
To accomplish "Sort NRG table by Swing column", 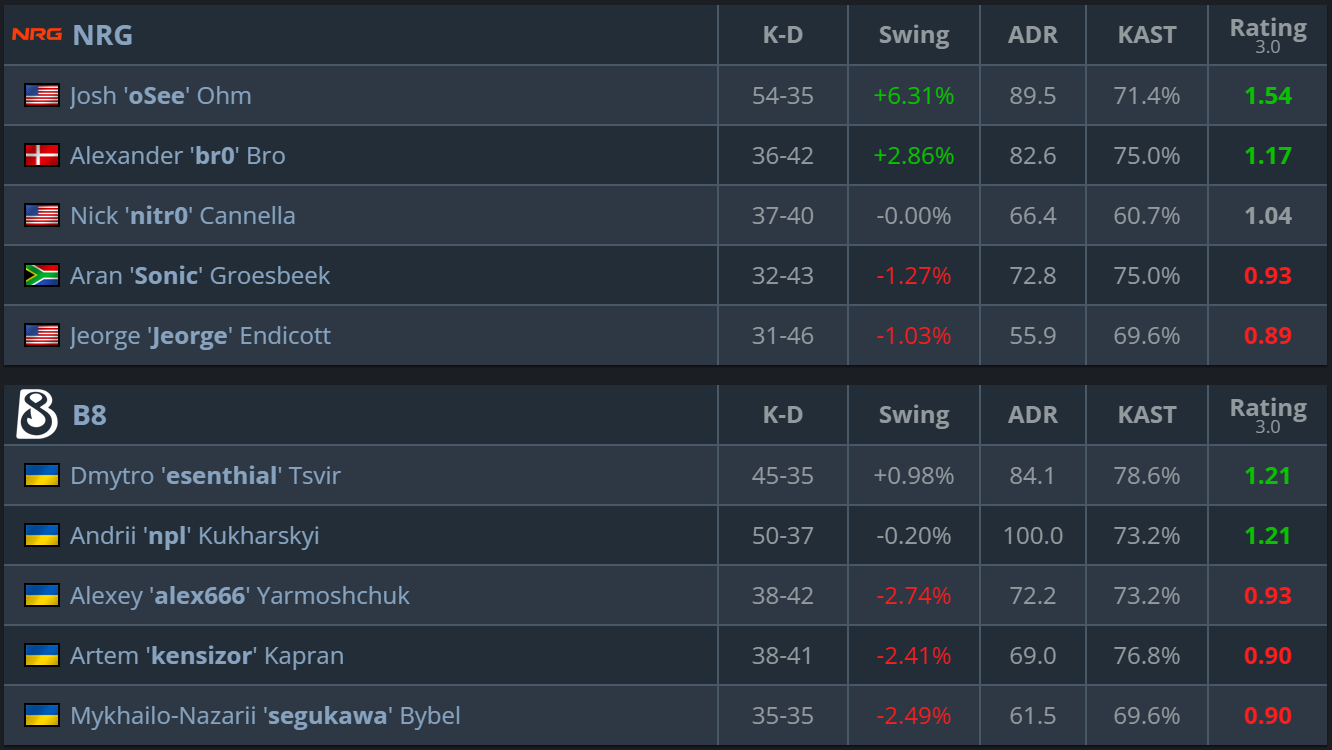I will [914, 35].
